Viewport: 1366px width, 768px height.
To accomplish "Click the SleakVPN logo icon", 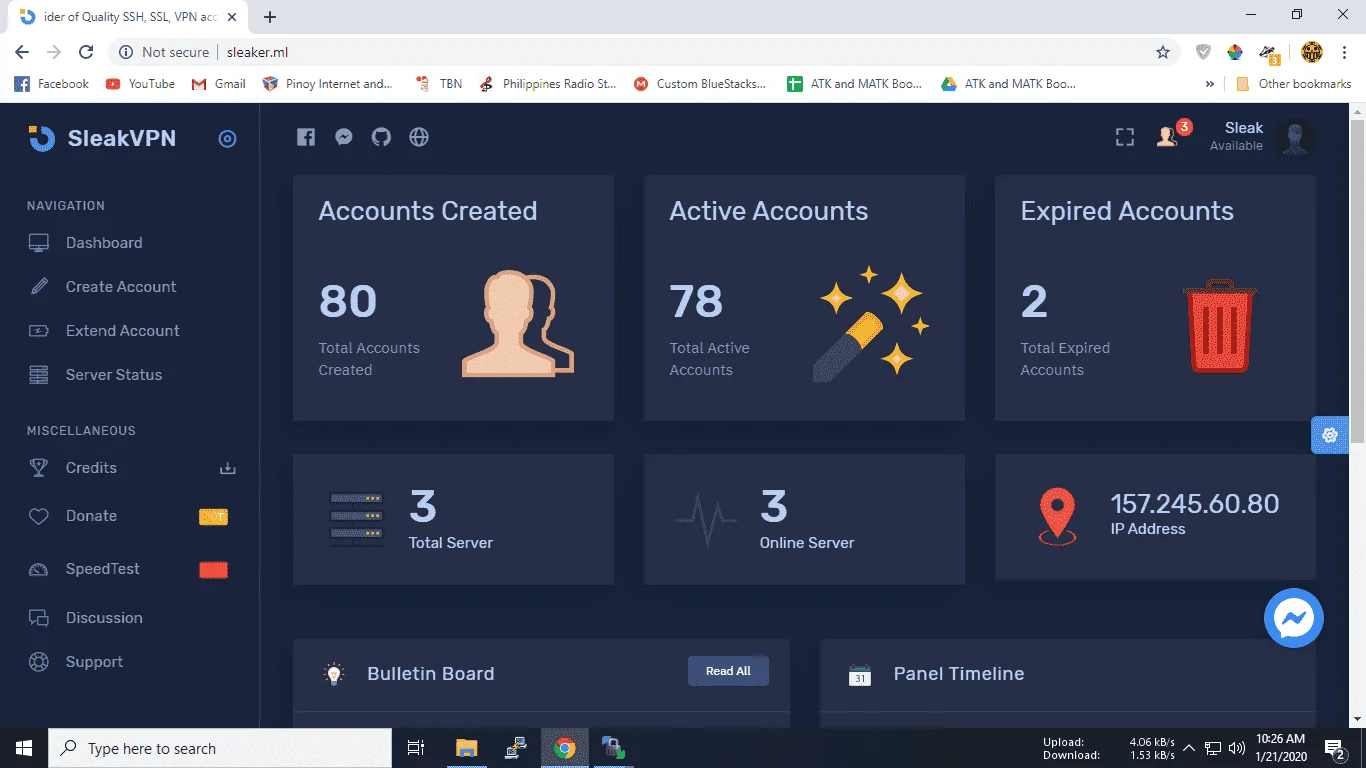I will point(41,139).
